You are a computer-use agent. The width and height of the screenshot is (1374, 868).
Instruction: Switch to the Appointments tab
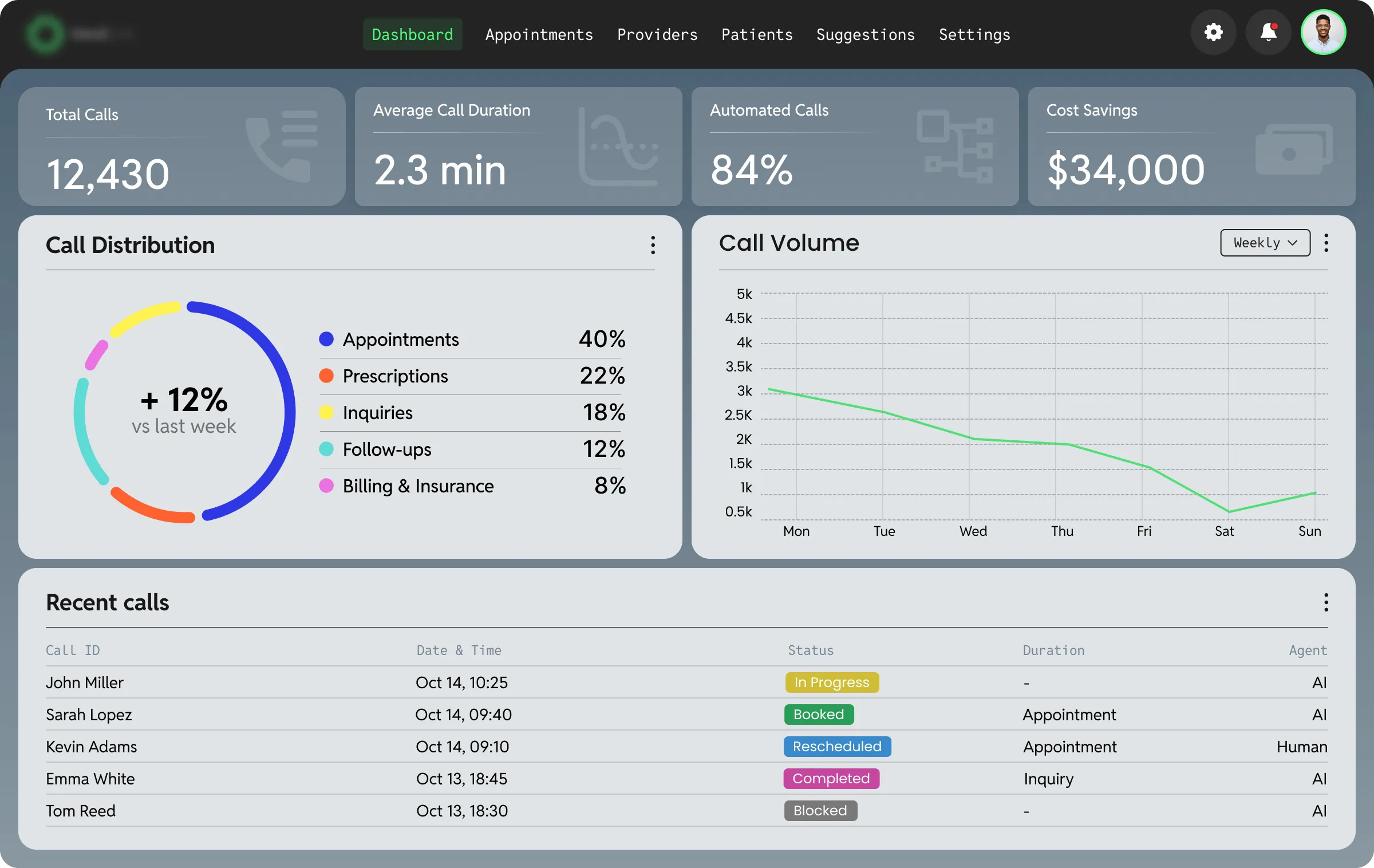click(x=539, y=35)
